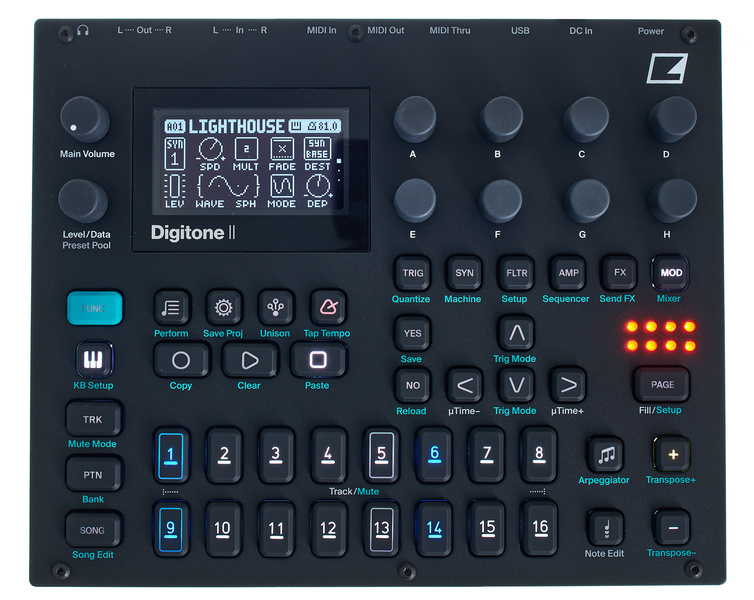Click data entry knob H
Image resolution: width=754 pixels, height=600 pixels.
pos(672,201)
